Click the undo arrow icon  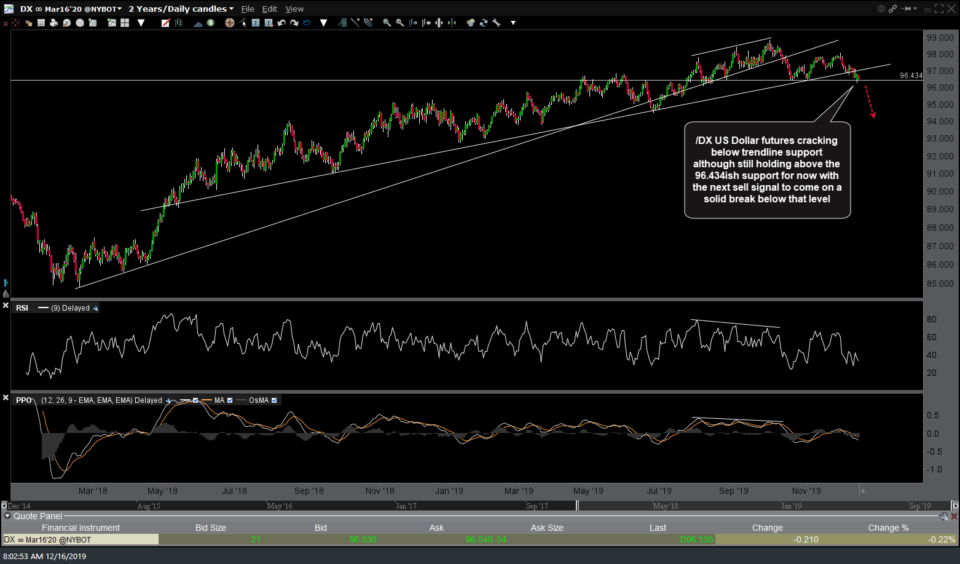coord(282,22)
